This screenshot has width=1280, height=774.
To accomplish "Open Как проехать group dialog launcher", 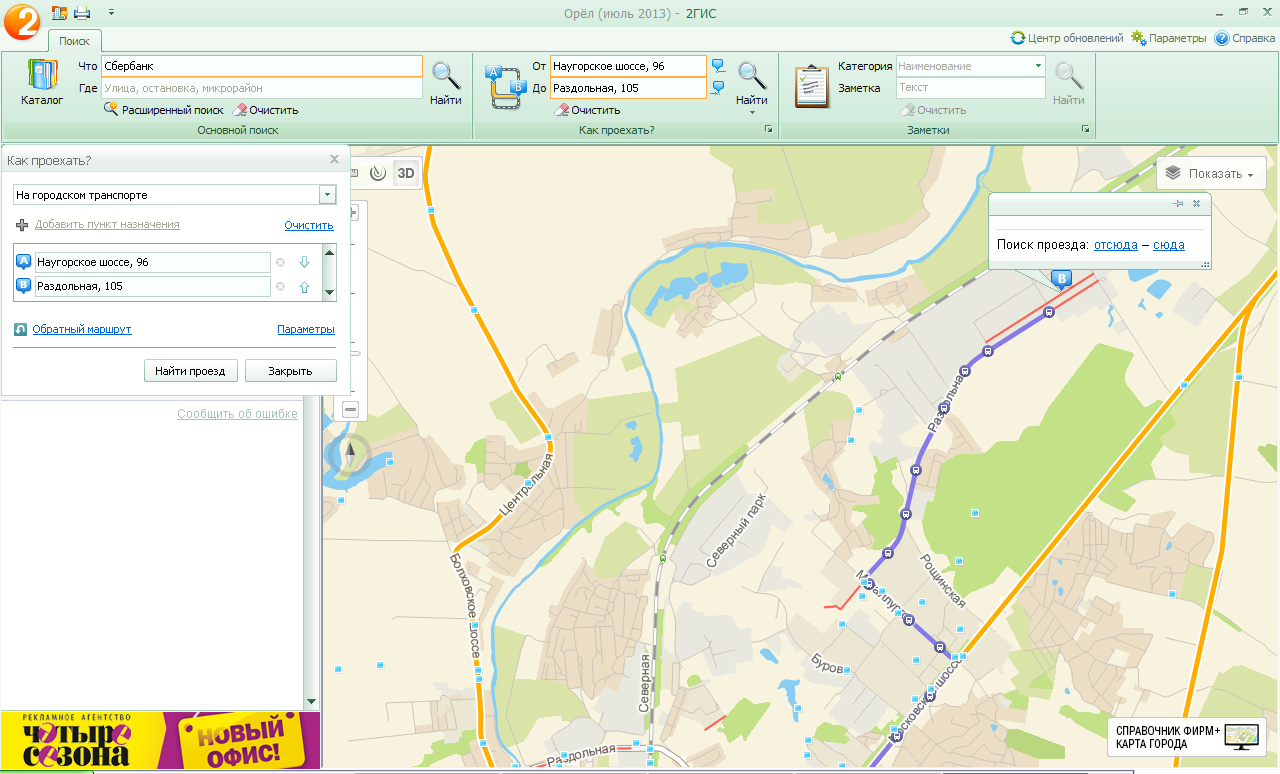I will (x=769, y=130).
